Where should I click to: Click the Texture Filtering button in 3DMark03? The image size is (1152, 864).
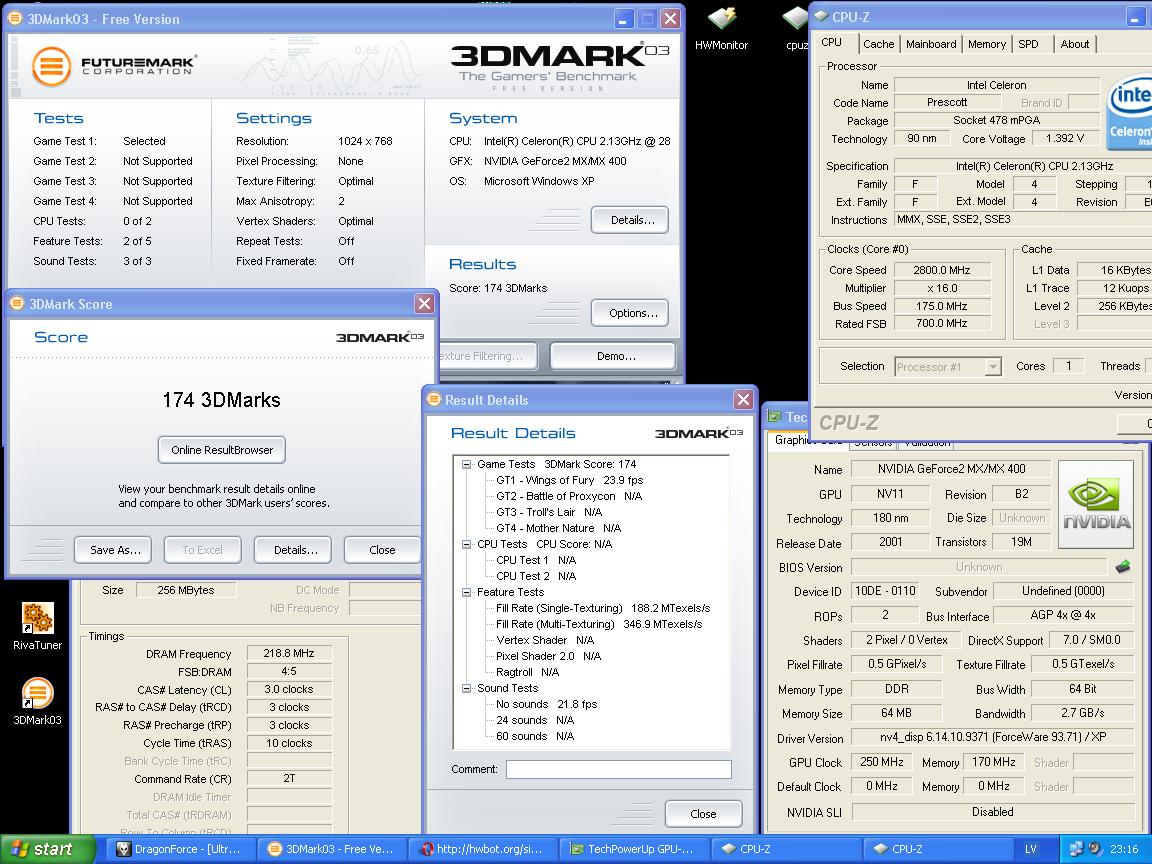487,356
